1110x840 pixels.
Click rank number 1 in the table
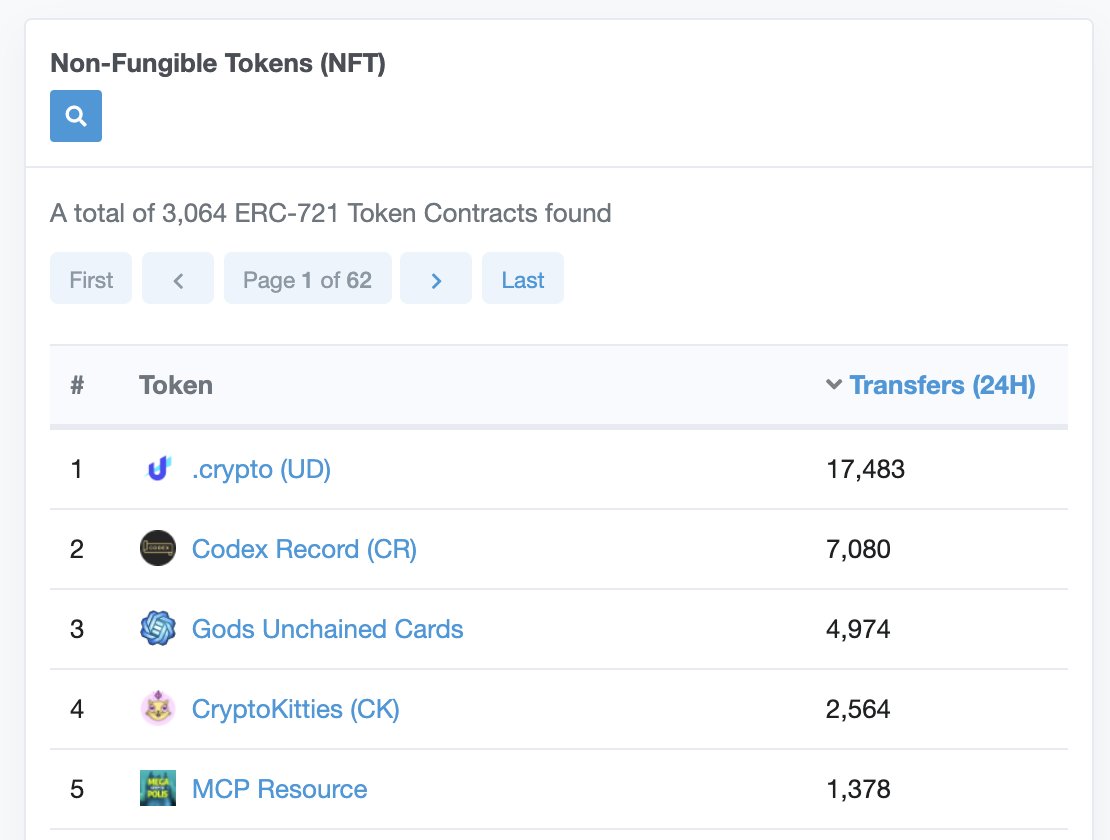pos(76,469)
